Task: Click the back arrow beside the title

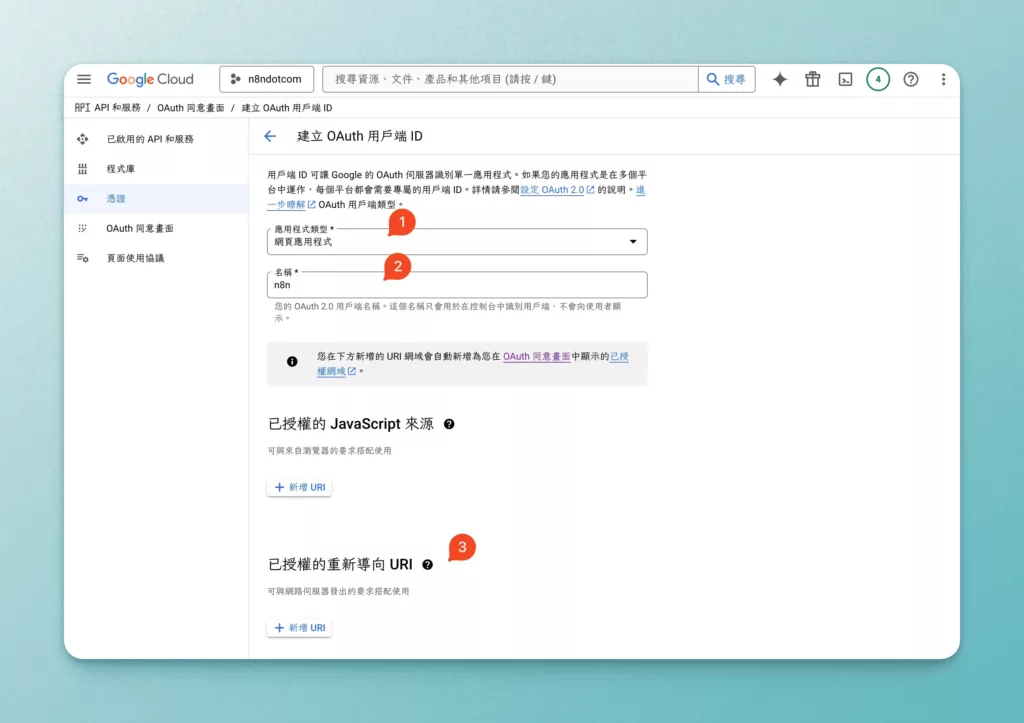Action: 270,136
